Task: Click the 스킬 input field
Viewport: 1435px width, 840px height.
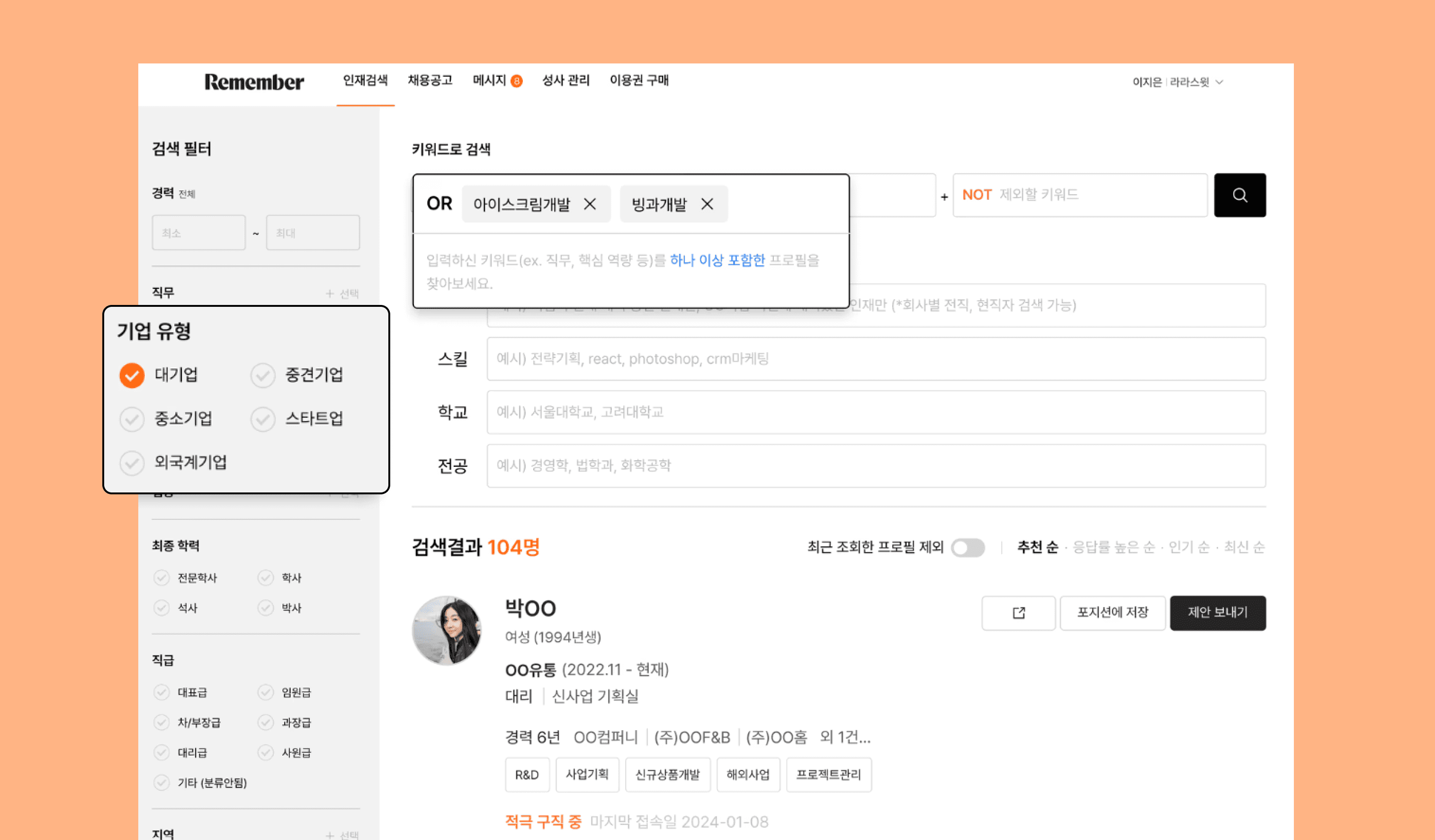Action: pos(876,359)
